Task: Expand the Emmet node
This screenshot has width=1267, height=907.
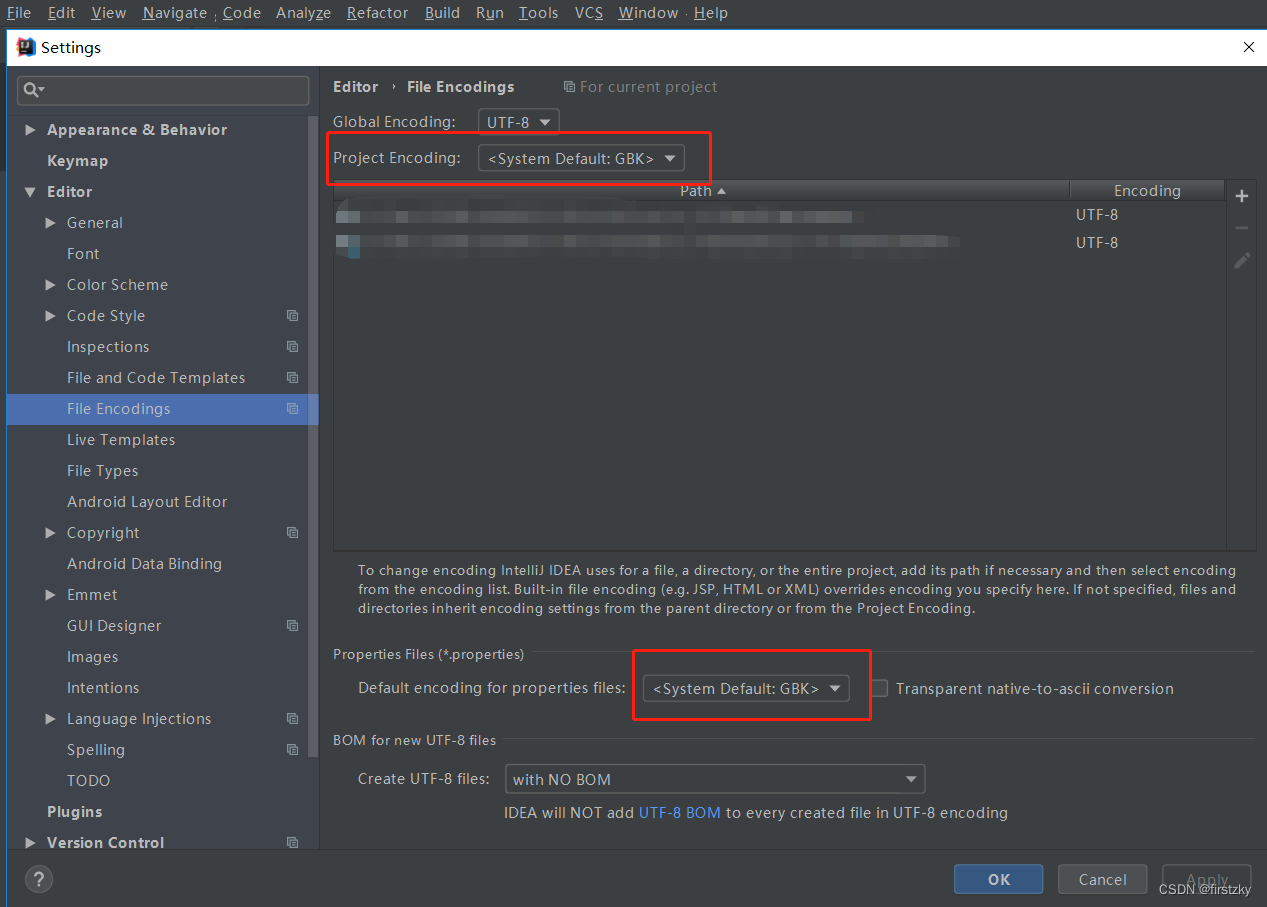Action: coord(50,595)
